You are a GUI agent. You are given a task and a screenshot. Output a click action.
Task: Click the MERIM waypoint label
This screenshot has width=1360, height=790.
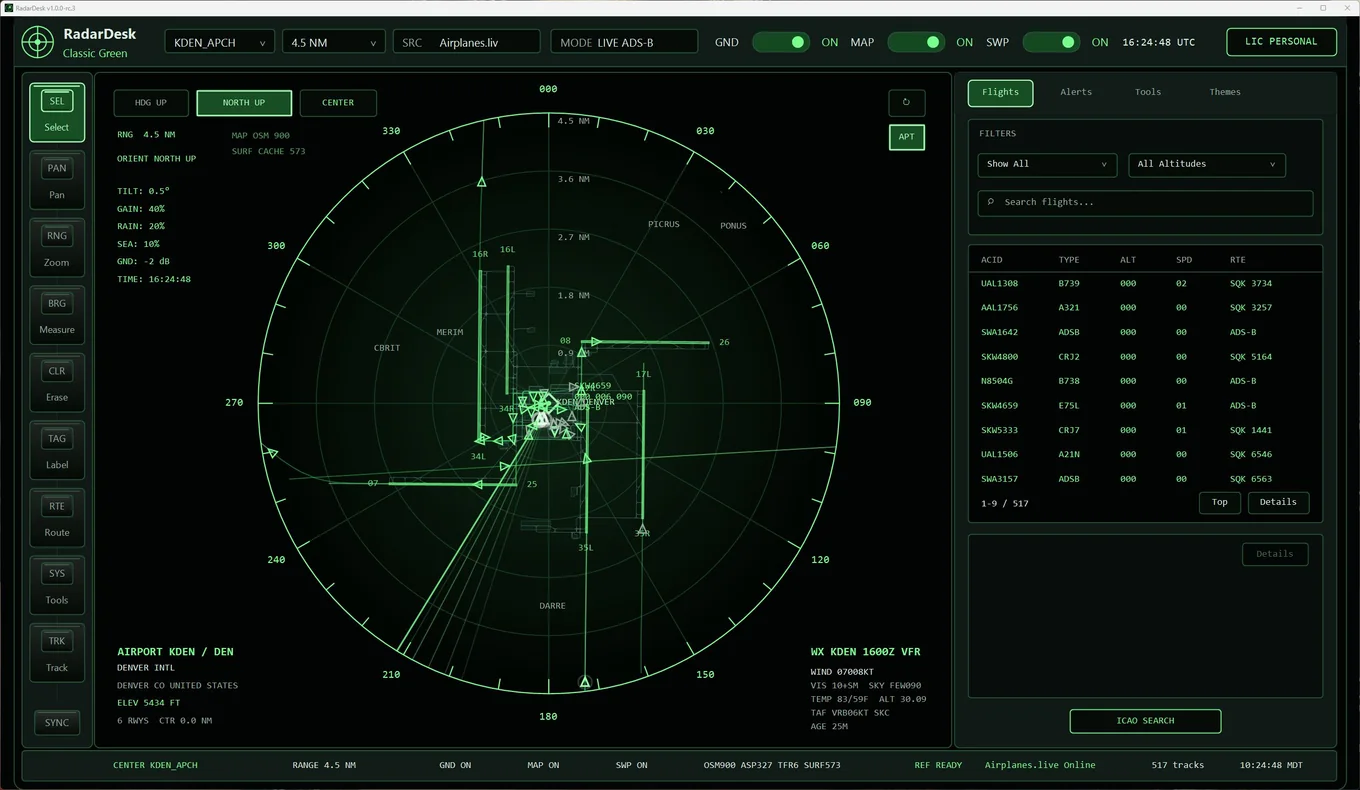click(450, 332)
